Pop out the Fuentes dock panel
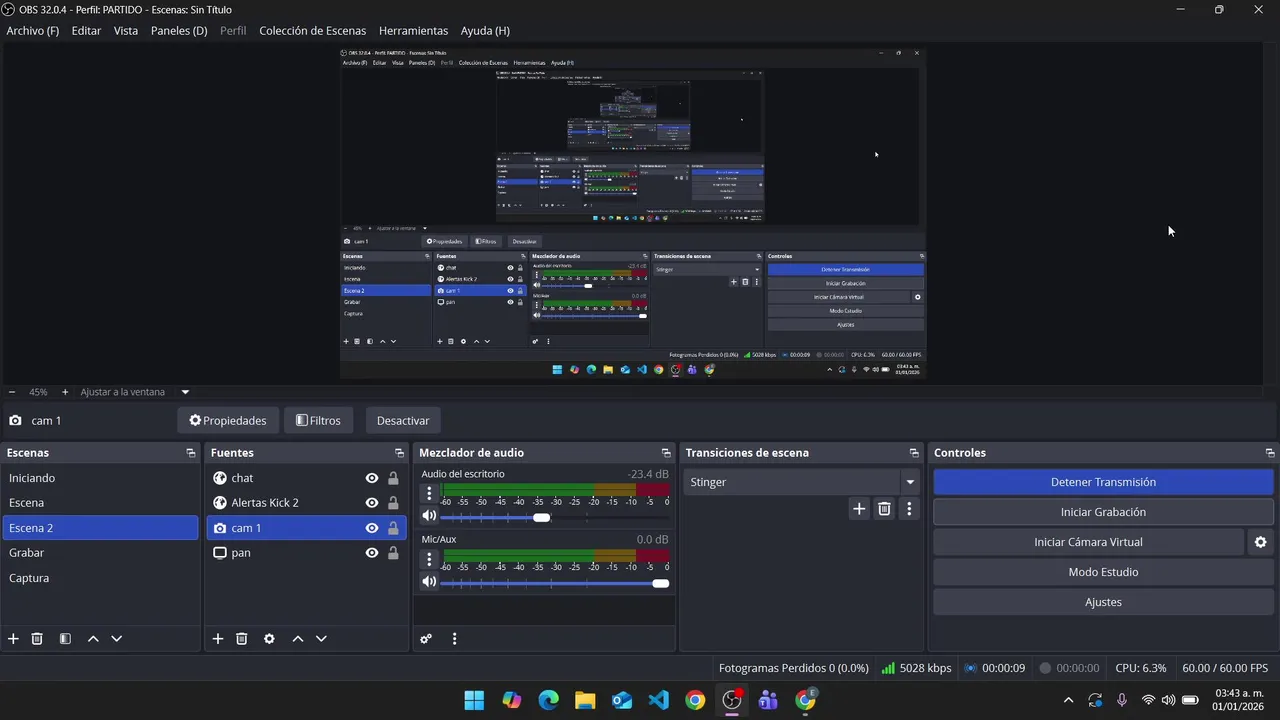 (399, 453)
